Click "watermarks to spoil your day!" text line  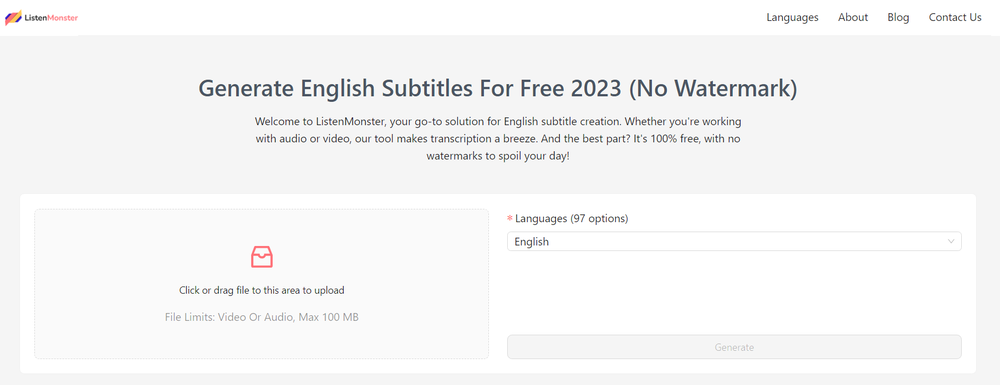click(497, 156)
